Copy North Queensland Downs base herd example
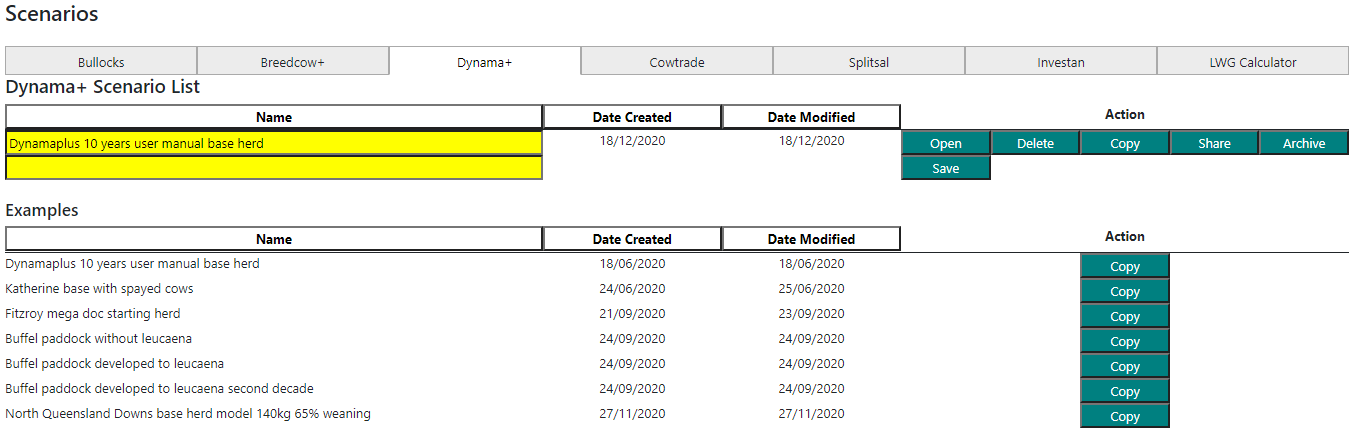The image size is (1356, 433). click(1125, 416)
